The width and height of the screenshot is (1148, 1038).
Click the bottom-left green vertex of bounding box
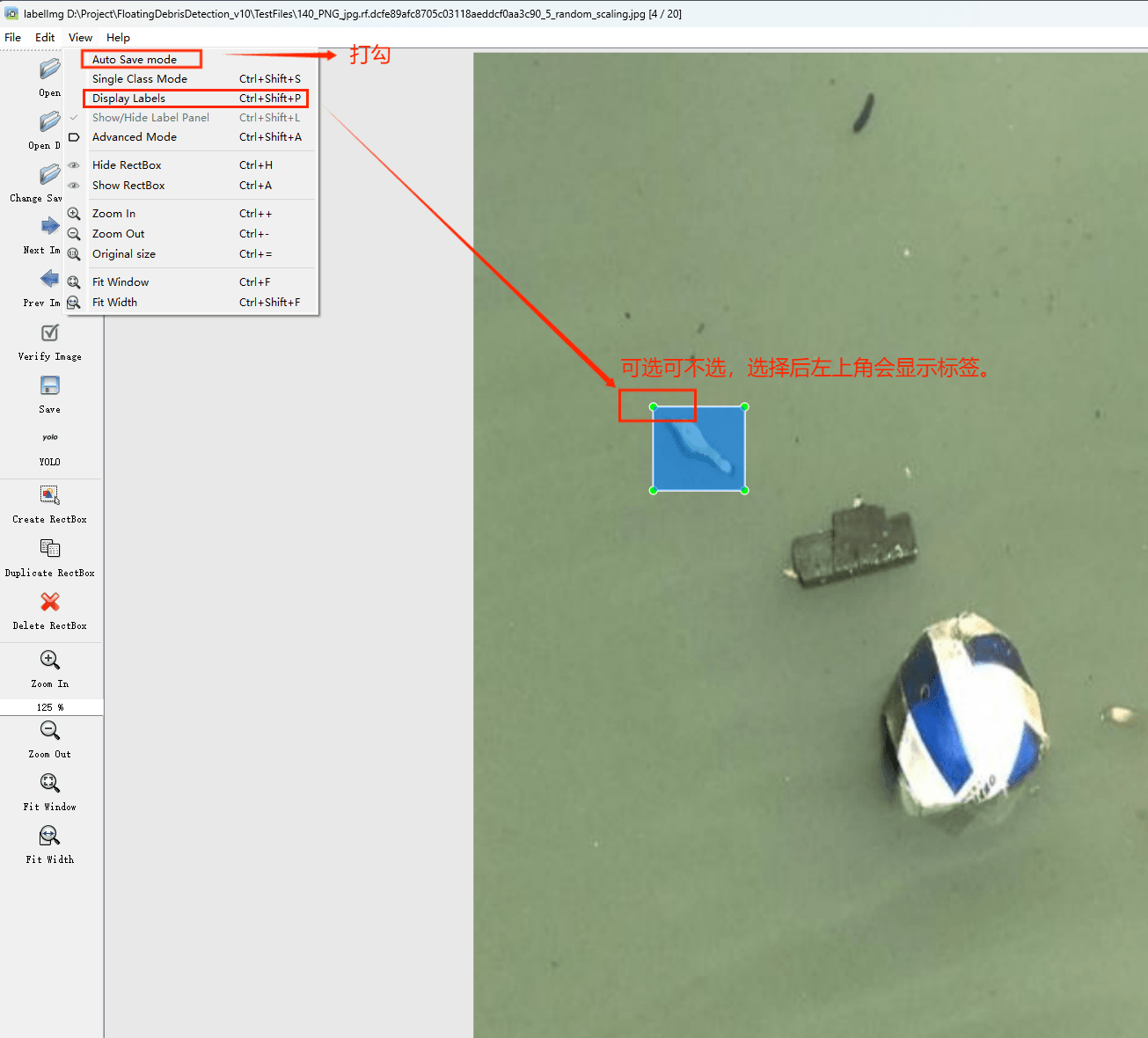click(x=654, y=491)
